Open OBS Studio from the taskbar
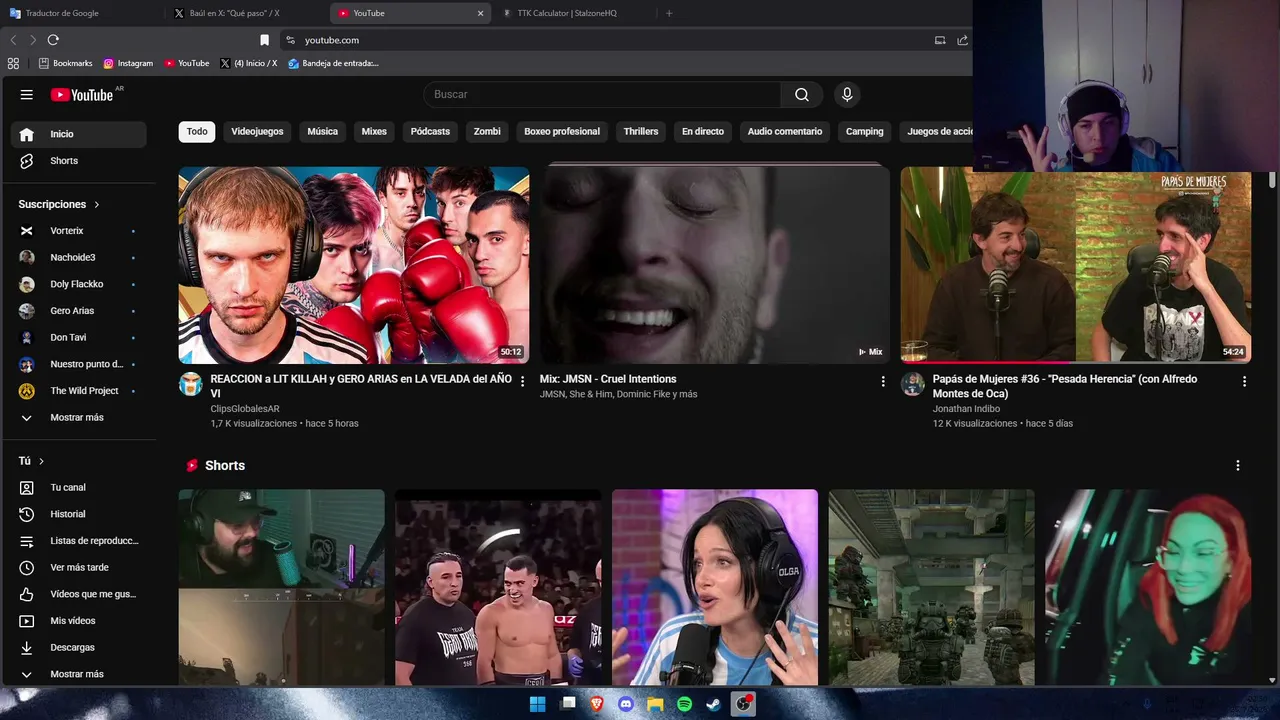This screenshot has height=720, width=1280. click(743, 704)
